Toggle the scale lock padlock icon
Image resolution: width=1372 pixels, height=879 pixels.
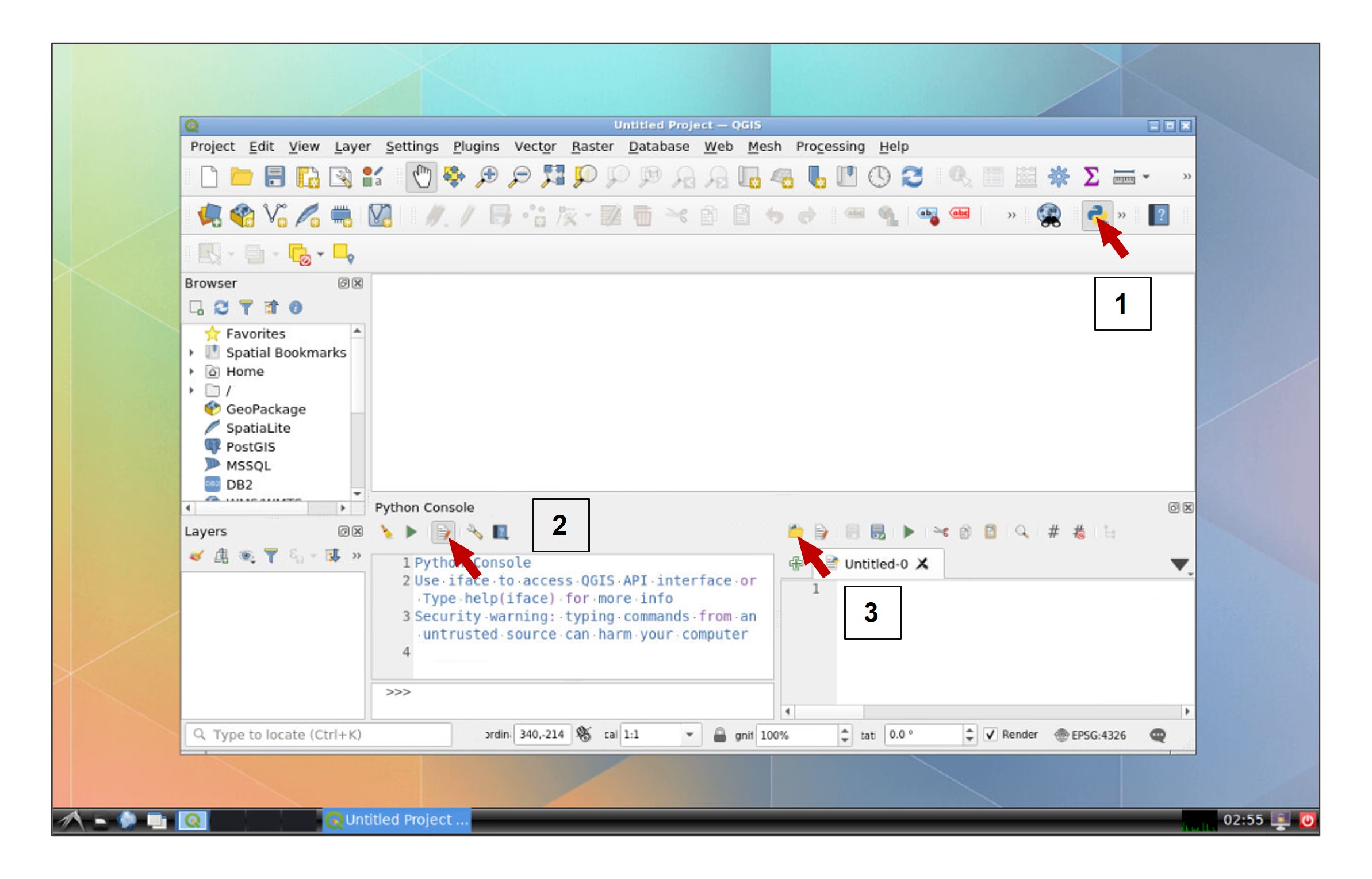click(x=719, y=735)
